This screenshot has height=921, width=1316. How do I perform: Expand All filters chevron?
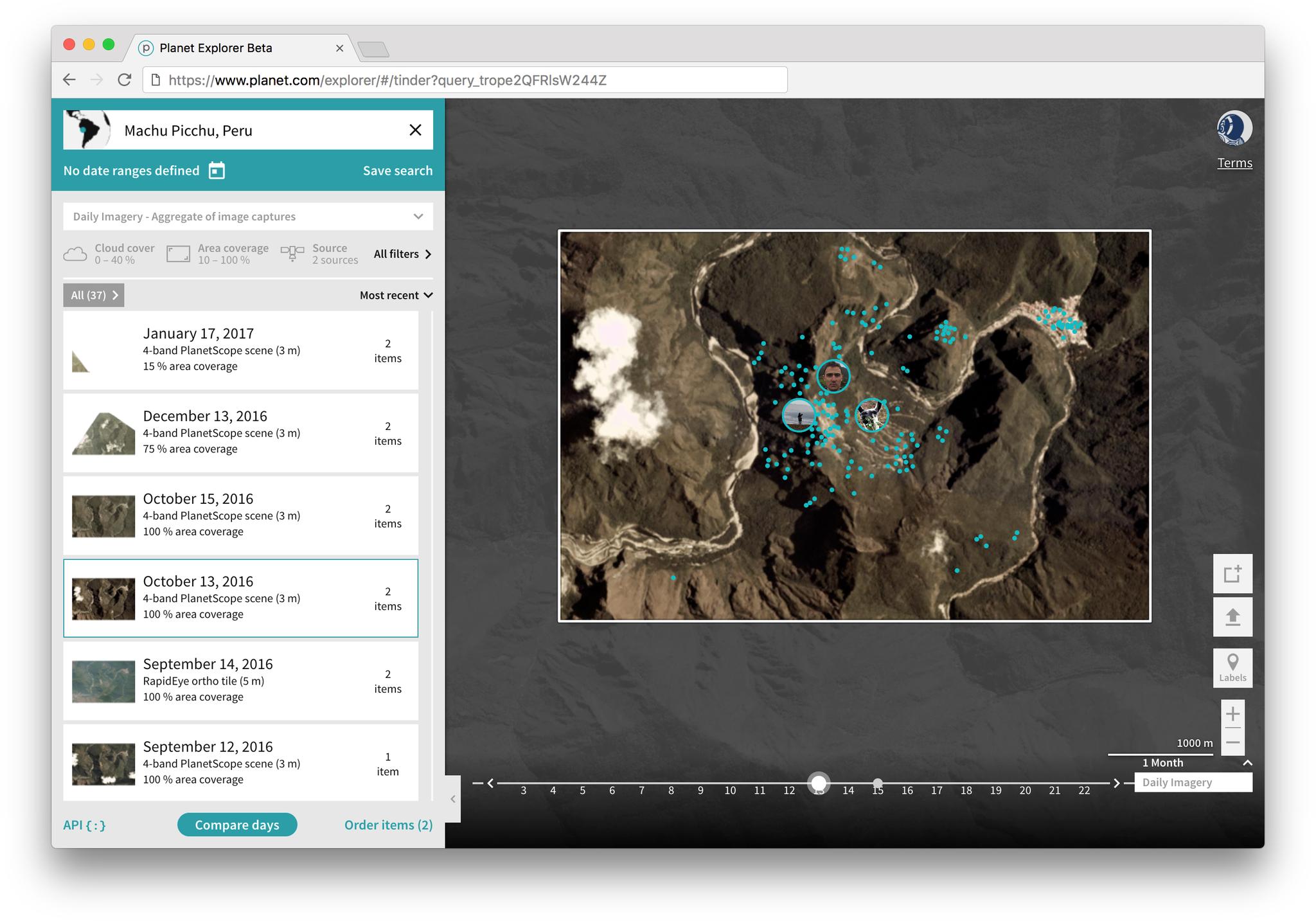tap(403, 254)
